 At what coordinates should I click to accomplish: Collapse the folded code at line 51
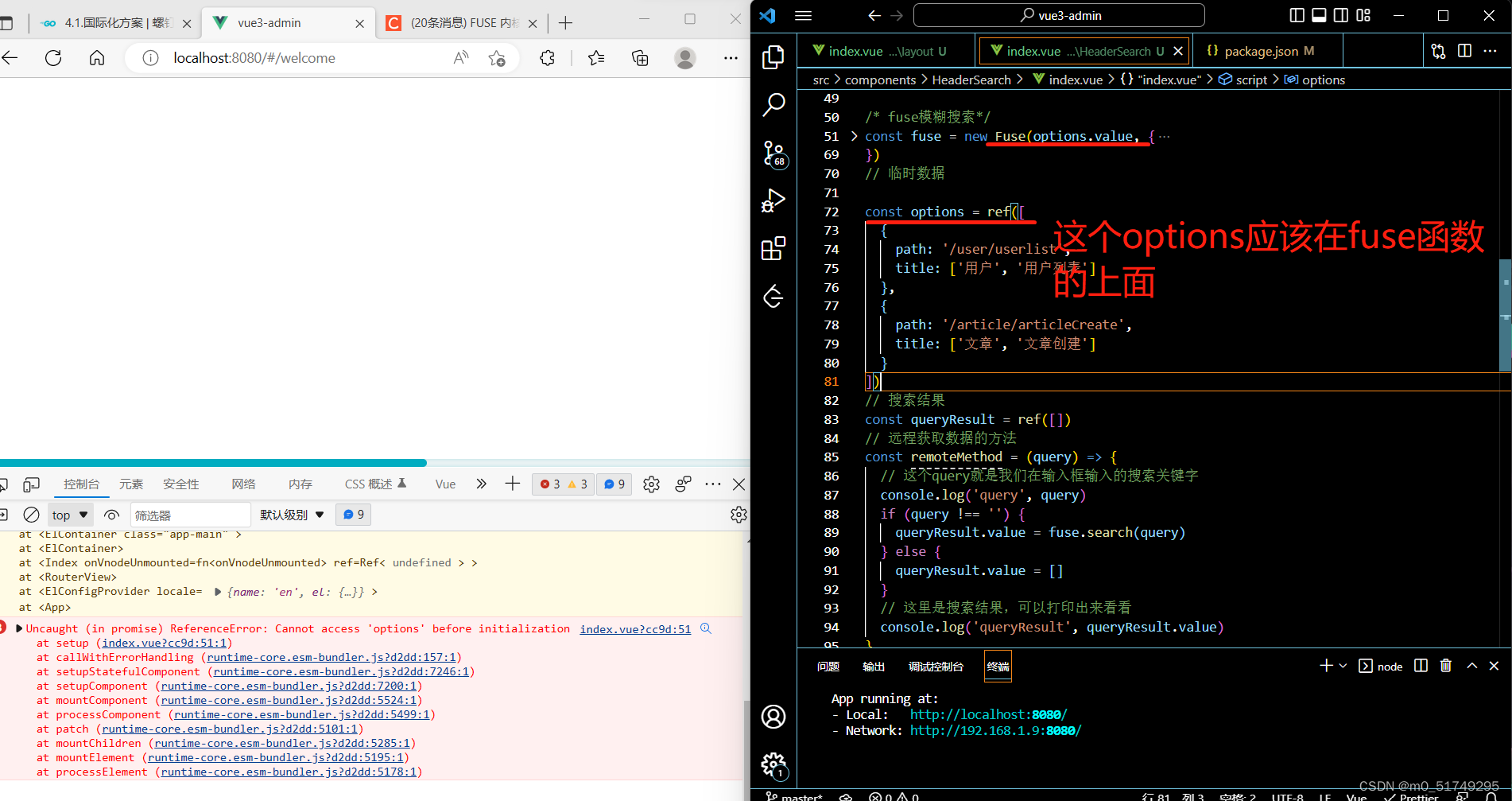853,136
